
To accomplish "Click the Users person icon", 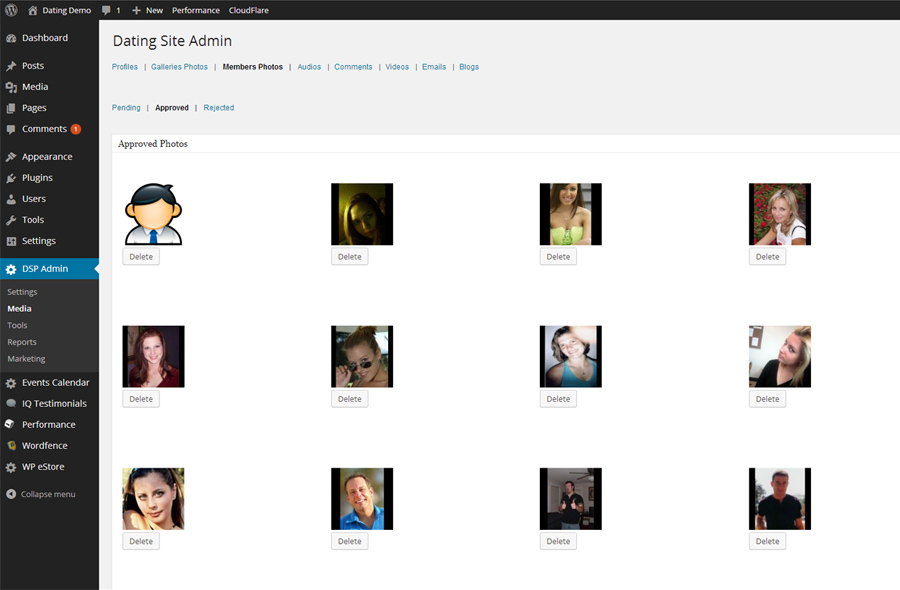I will [11, 199].
